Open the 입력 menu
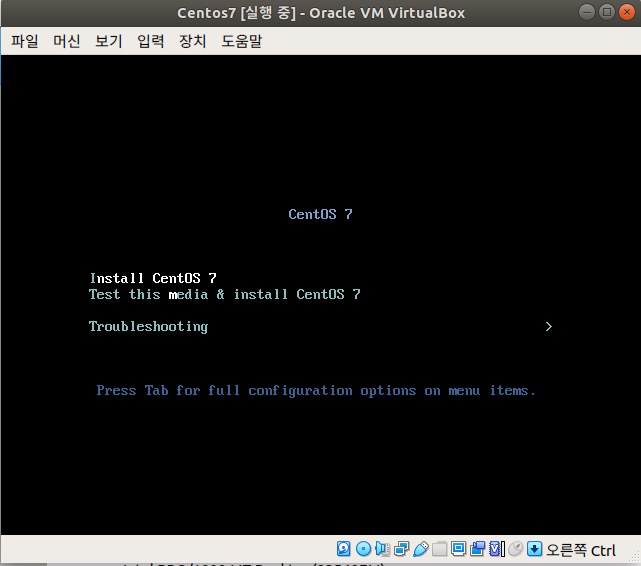 (x=151, y=41)
